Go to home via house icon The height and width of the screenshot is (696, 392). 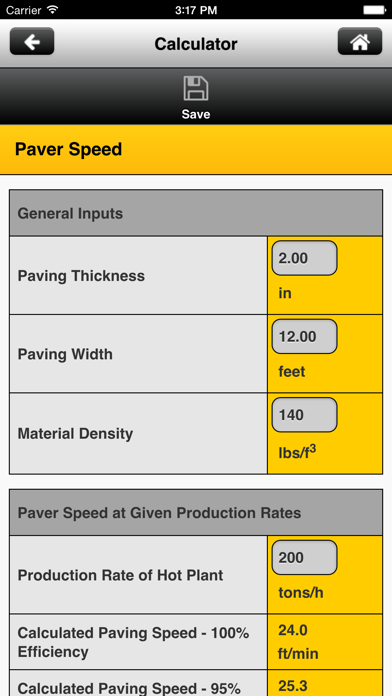(360, 41)
